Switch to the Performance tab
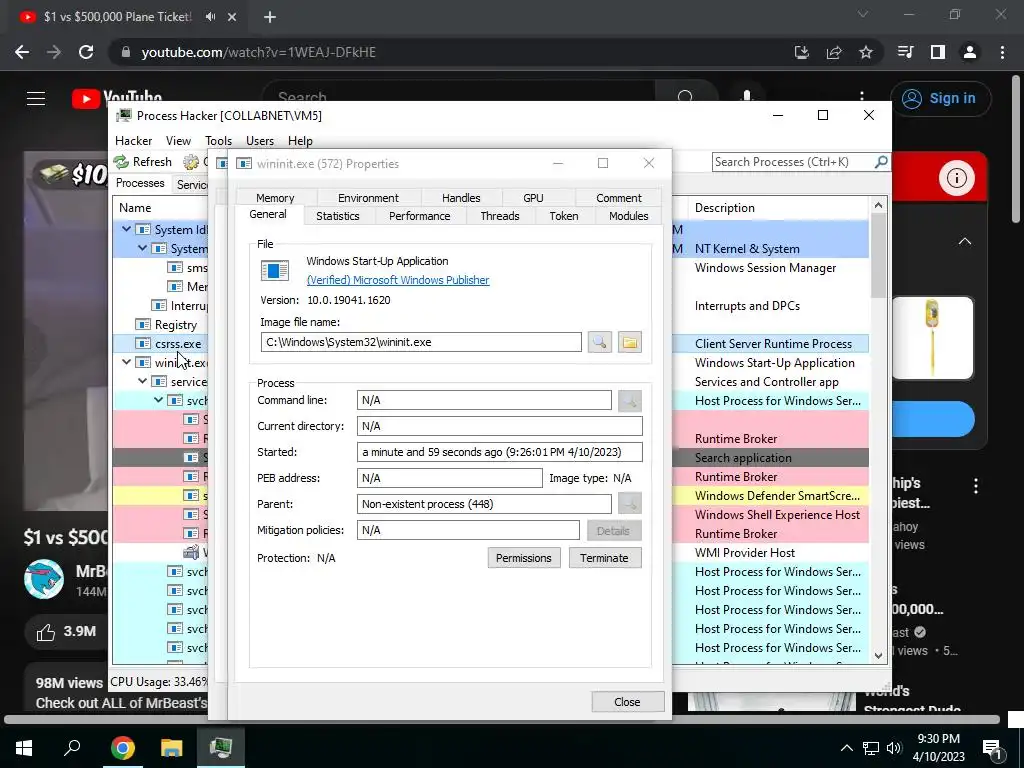 pos(419,216)
